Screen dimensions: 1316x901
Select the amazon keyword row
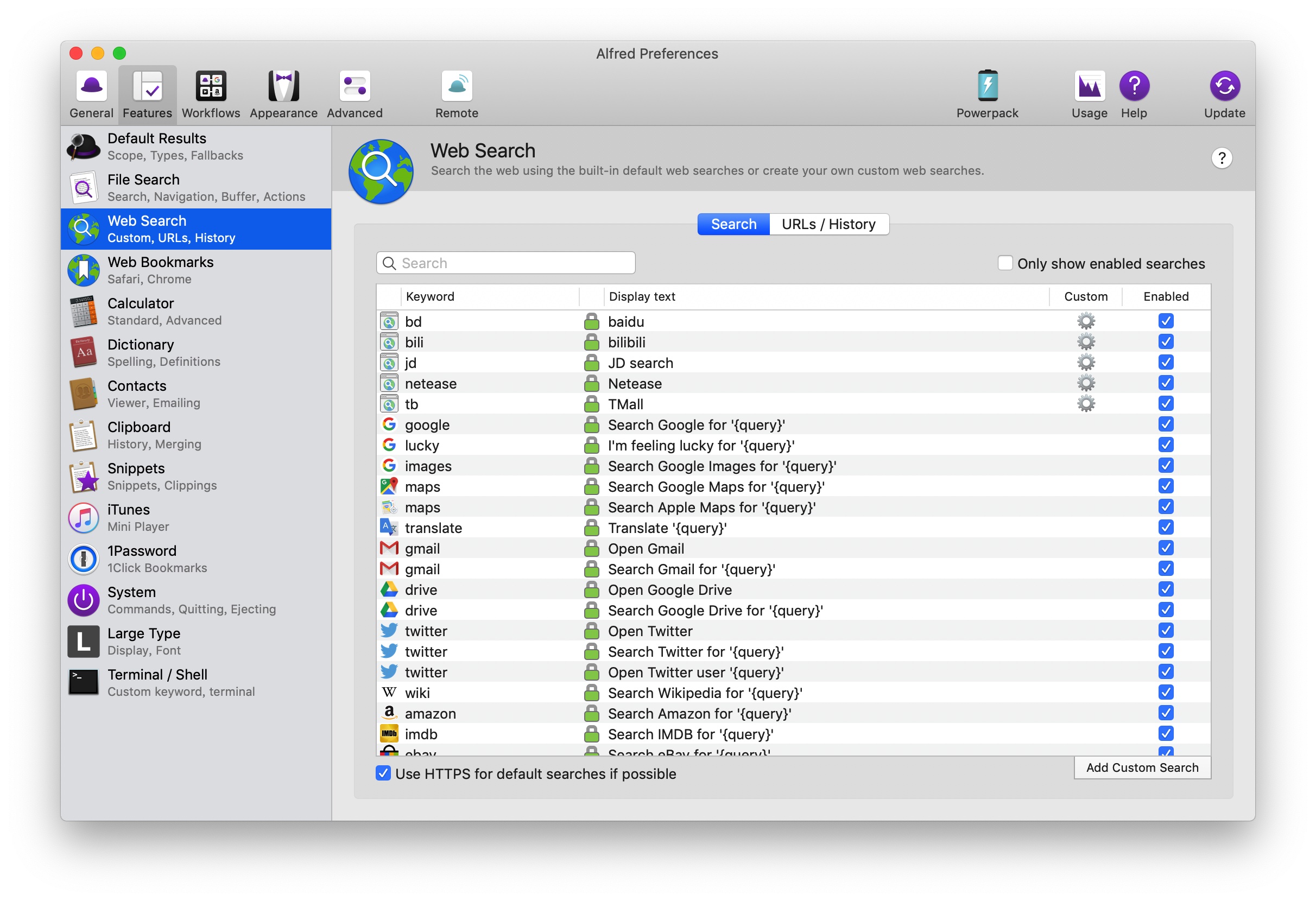tap(793, 714)
